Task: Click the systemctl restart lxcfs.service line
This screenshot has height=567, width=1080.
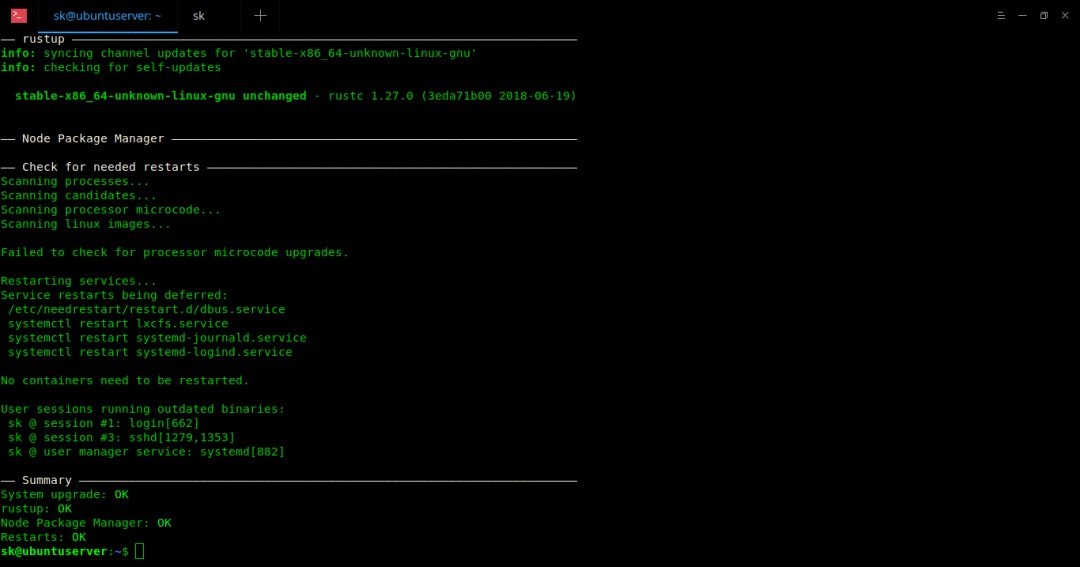Action: pos(118,324)
